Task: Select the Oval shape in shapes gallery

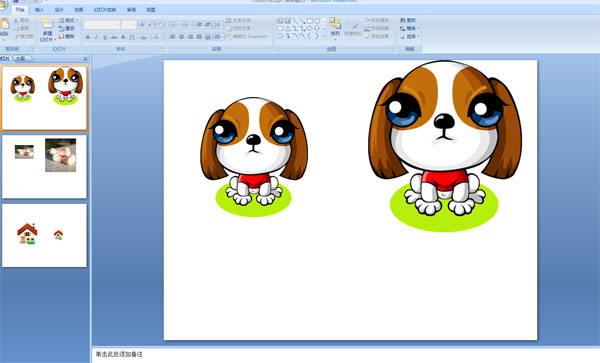Action: coord(317,21)
